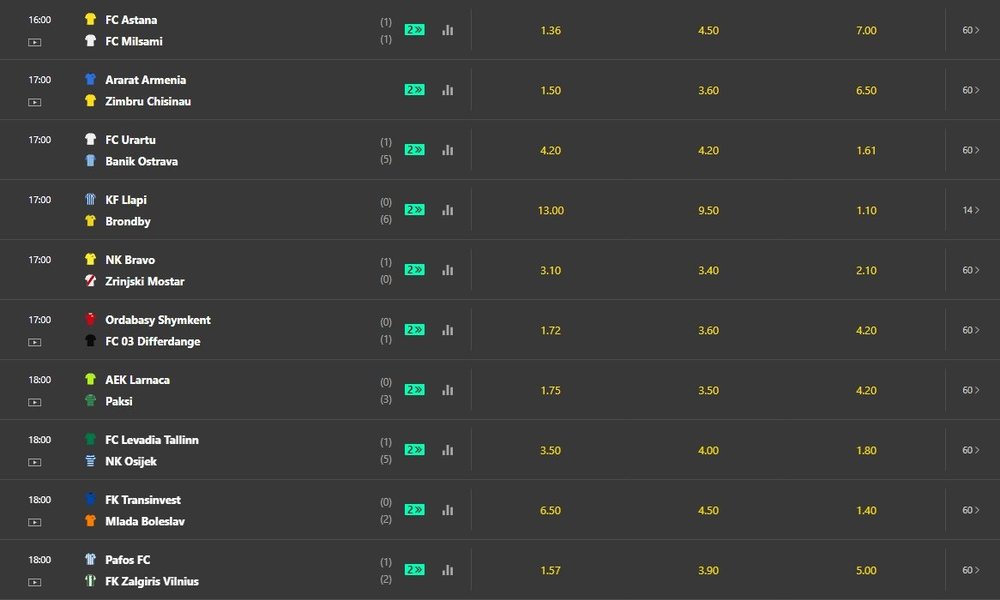The height and width of the screenshot is (600, 1000).
Task: Open the Ordabasy Shymkent team name link
Action: coord(158,320)
